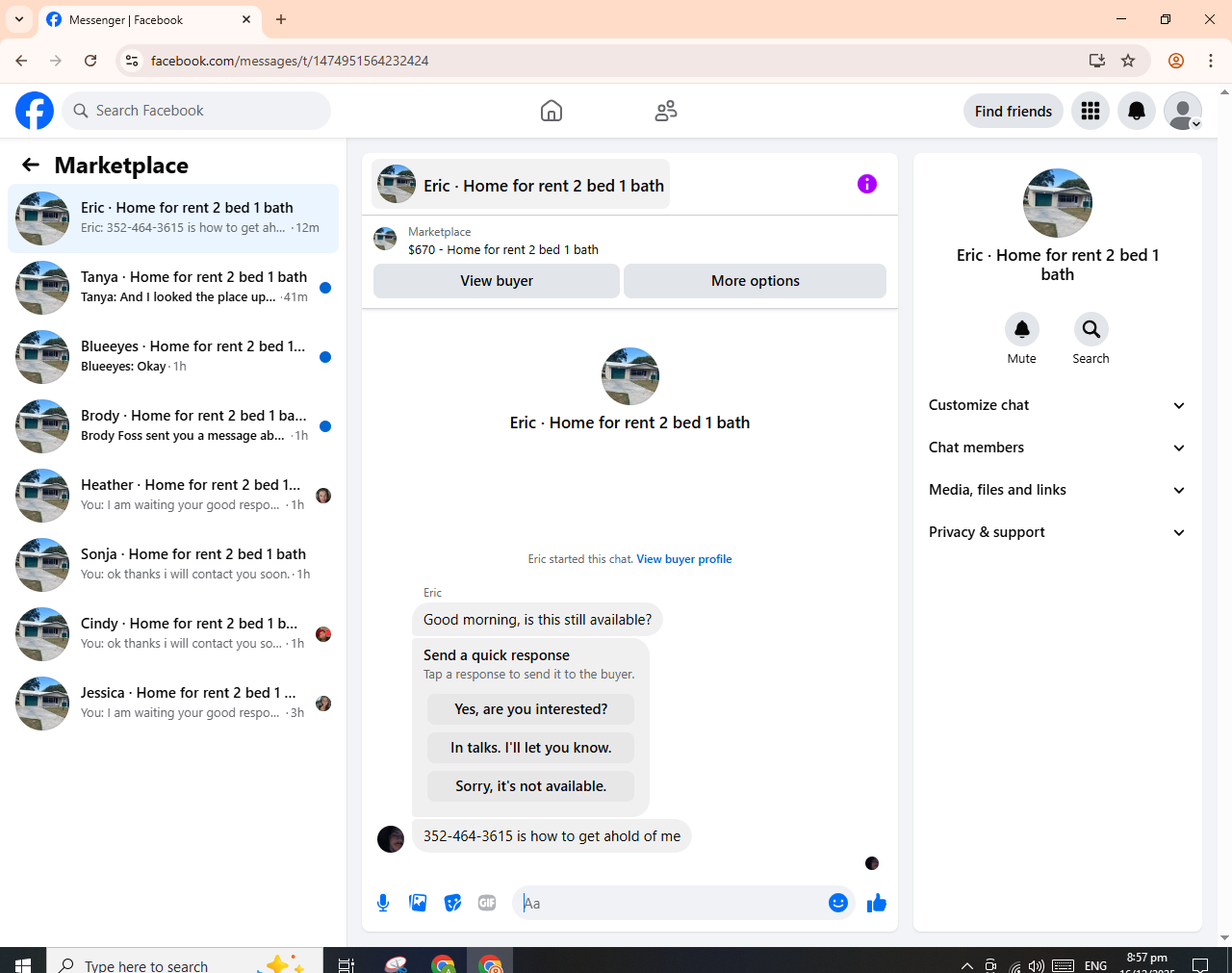The height and width of the screenshot is (973, 1232).
Task: Open Blueeyes' conversation
Action: point(173,357)
